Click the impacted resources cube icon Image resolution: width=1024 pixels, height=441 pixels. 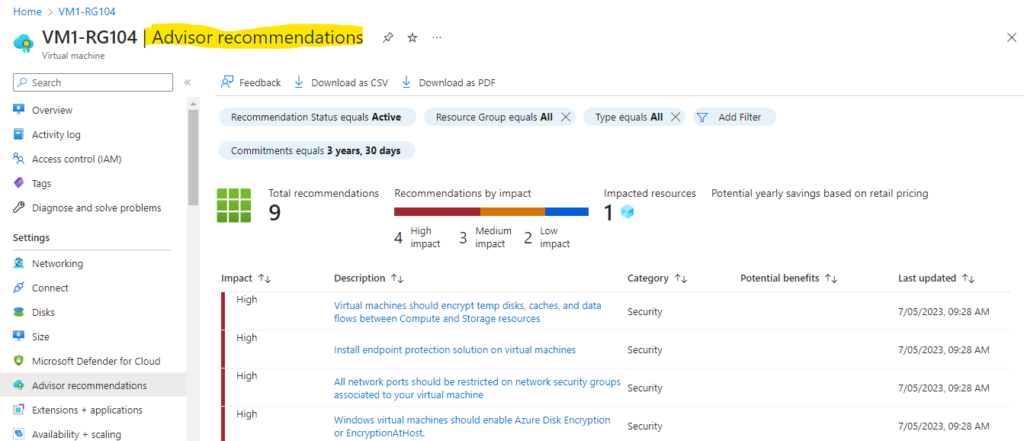628,212
